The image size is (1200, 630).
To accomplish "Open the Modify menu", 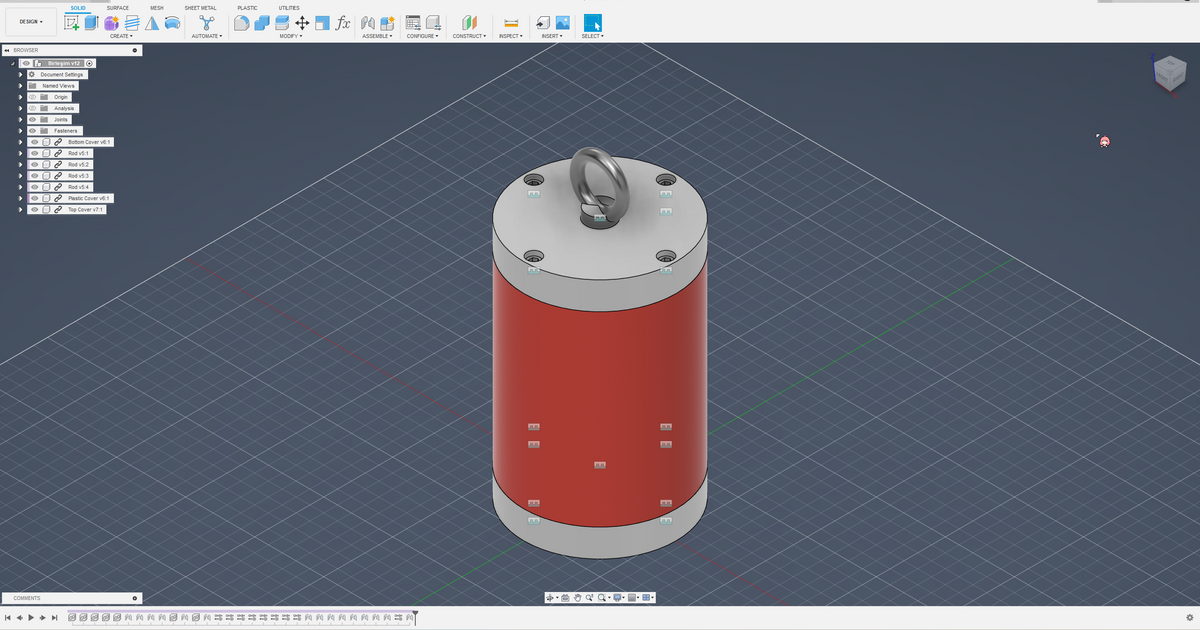I will (291, 36).
